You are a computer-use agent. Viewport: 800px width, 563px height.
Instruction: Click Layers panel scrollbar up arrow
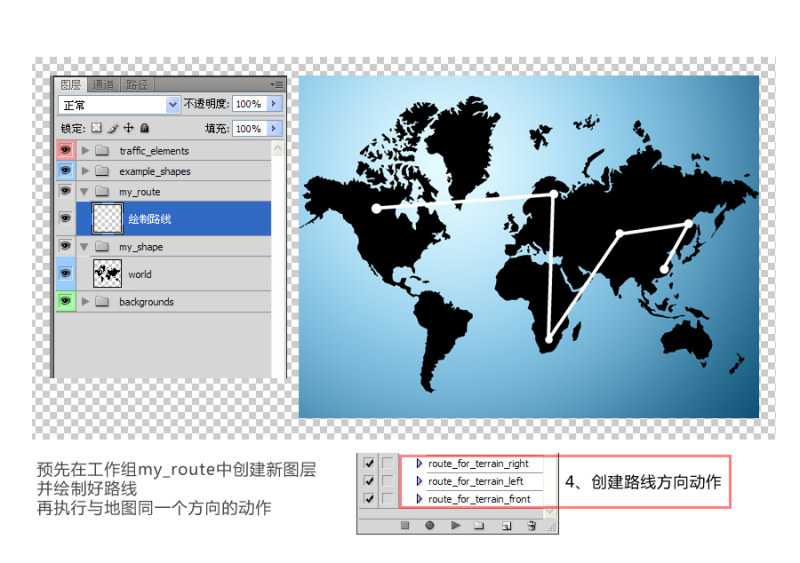coord(277,149)
